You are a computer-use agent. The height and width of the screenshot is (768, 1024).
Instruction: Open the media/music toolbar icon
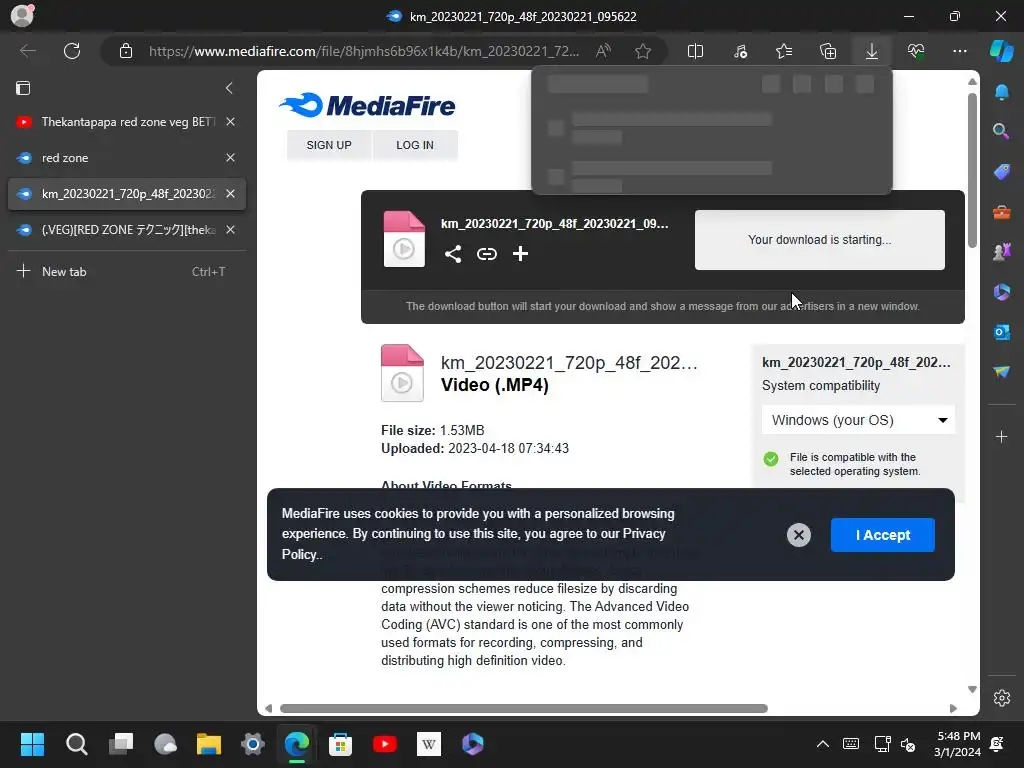pyautogui.click(x=740, y=51)
